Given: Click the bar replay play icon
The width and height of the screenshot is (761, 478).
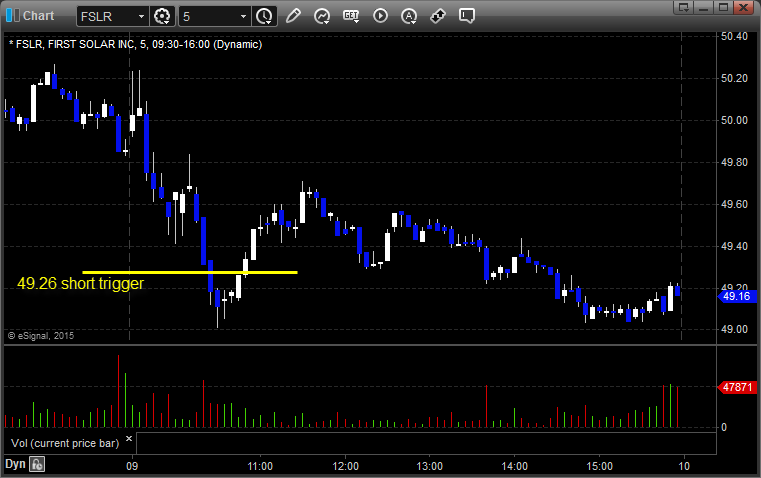Looking at the screenshot, I should pos(380,16).
